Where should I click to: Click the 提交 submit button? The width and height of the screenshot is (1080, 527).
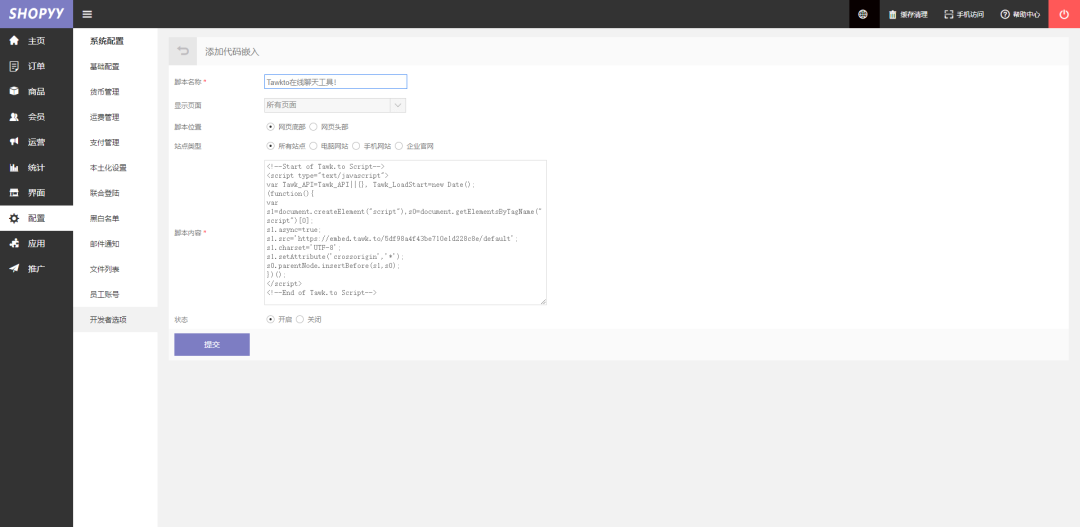[212, 344]
